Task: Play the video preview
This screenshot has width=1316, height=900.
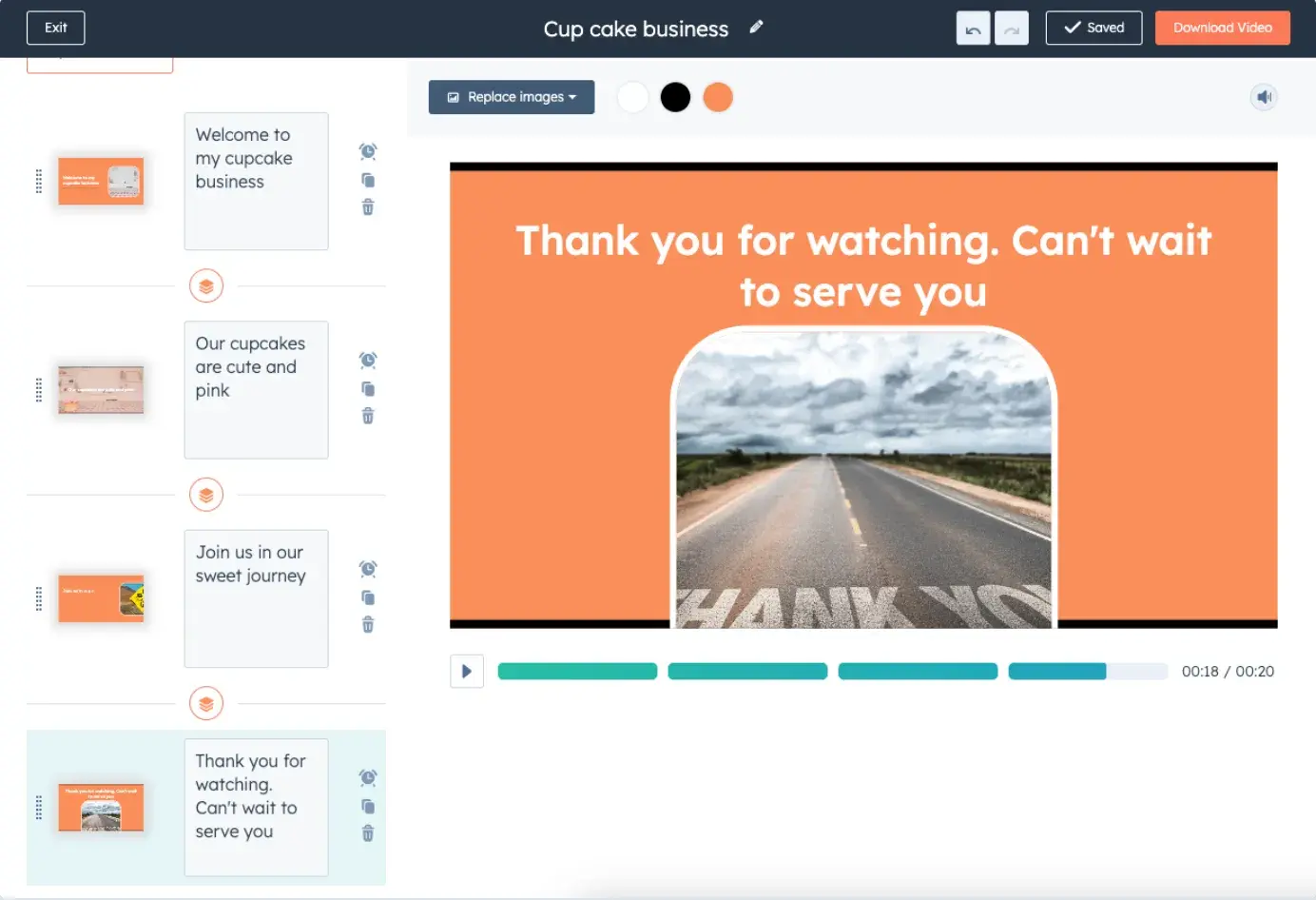Action: click(467, 672)
